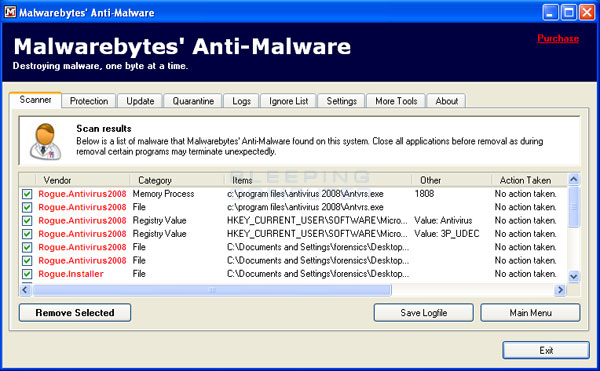Open the Update tab
The image size is (600, 371).
(140, 101)
